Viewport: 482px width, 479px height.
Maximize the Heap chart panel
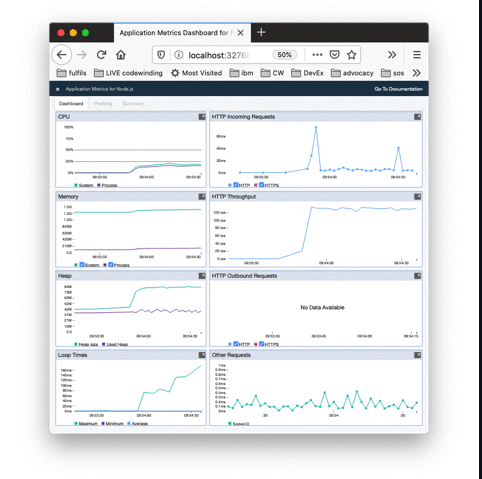click(202, 276)
